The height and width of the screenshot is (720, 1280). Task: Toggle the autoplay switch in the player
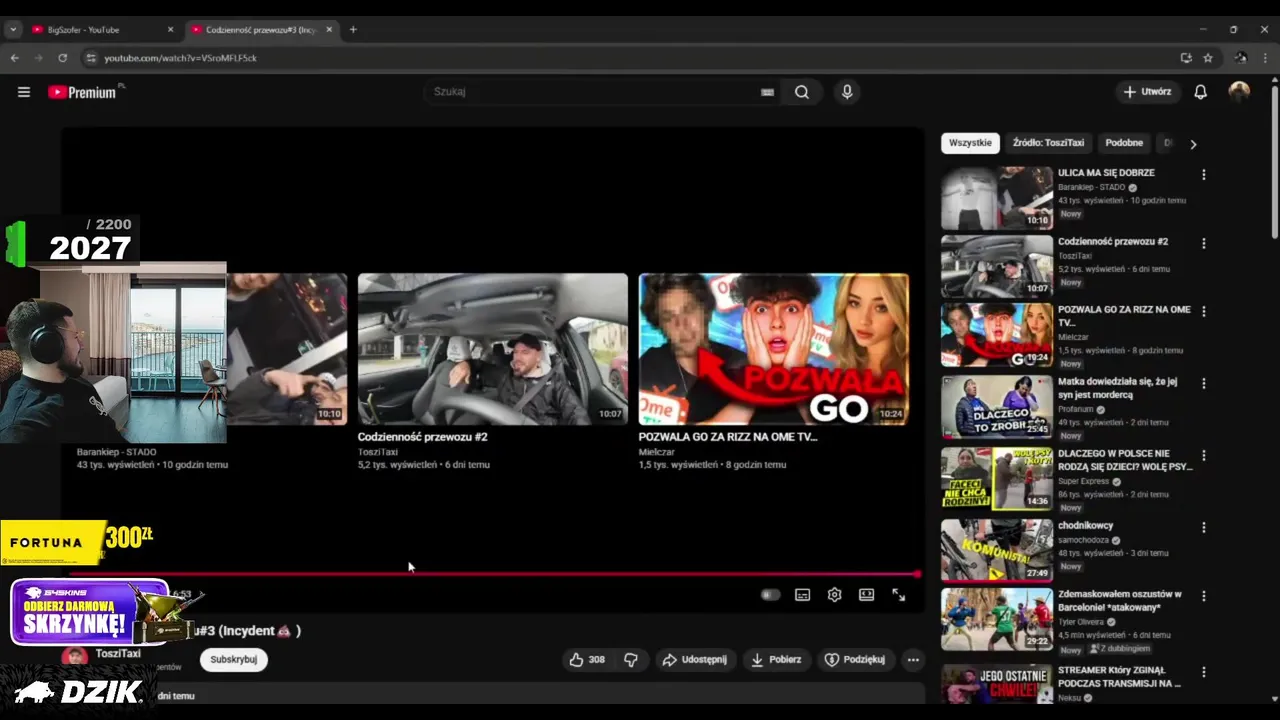click(770, 595)
